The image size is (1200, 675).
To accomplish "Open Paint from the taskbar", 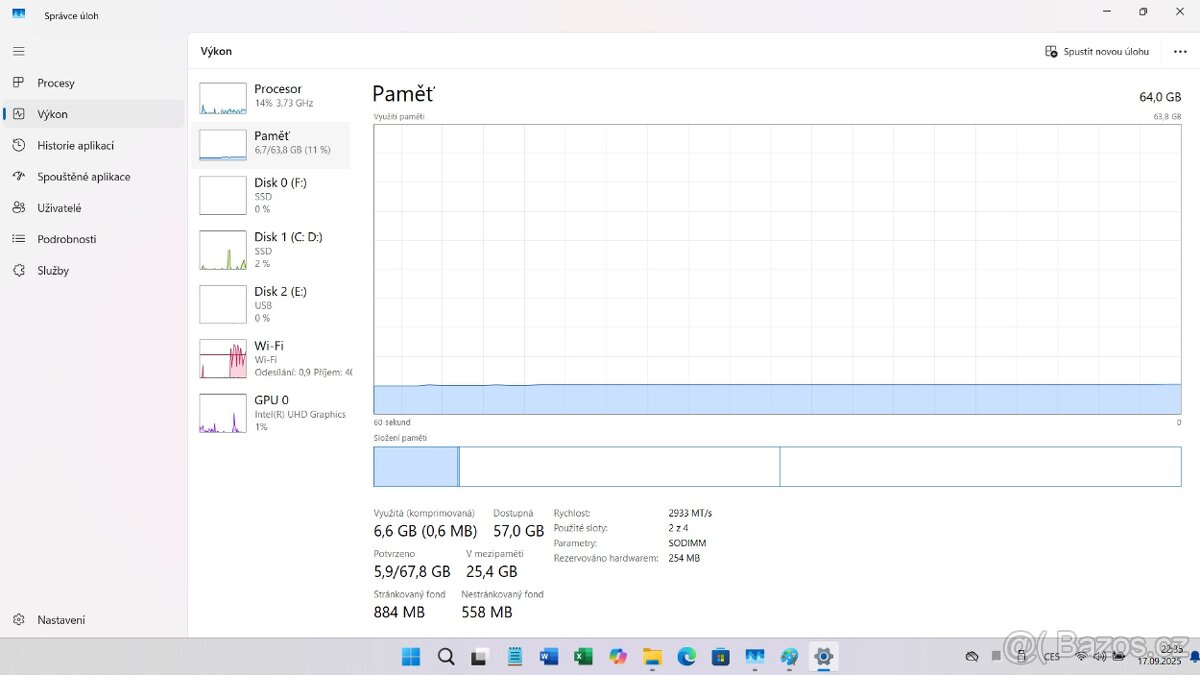I will point(788,657).
